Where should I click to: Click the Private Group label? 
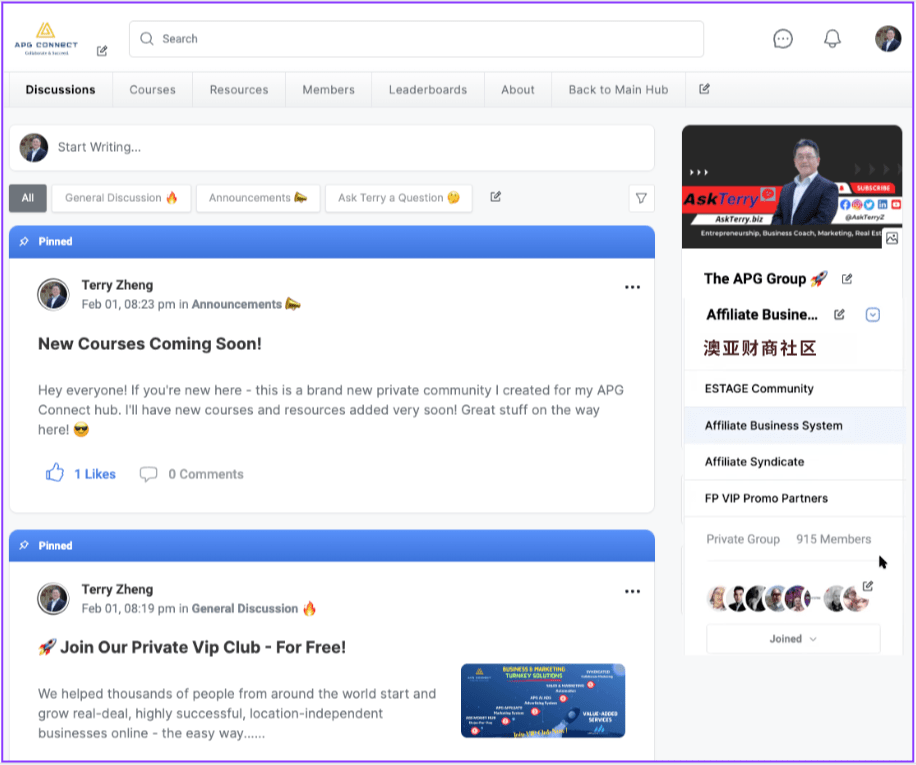[x=742, y=539]
